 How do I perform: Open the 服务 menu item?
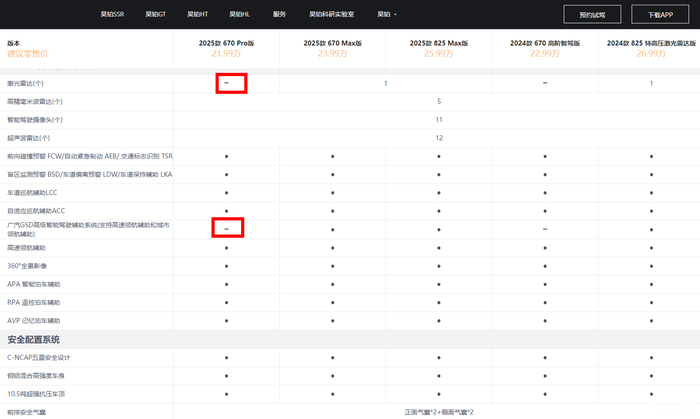click(279, 15)
